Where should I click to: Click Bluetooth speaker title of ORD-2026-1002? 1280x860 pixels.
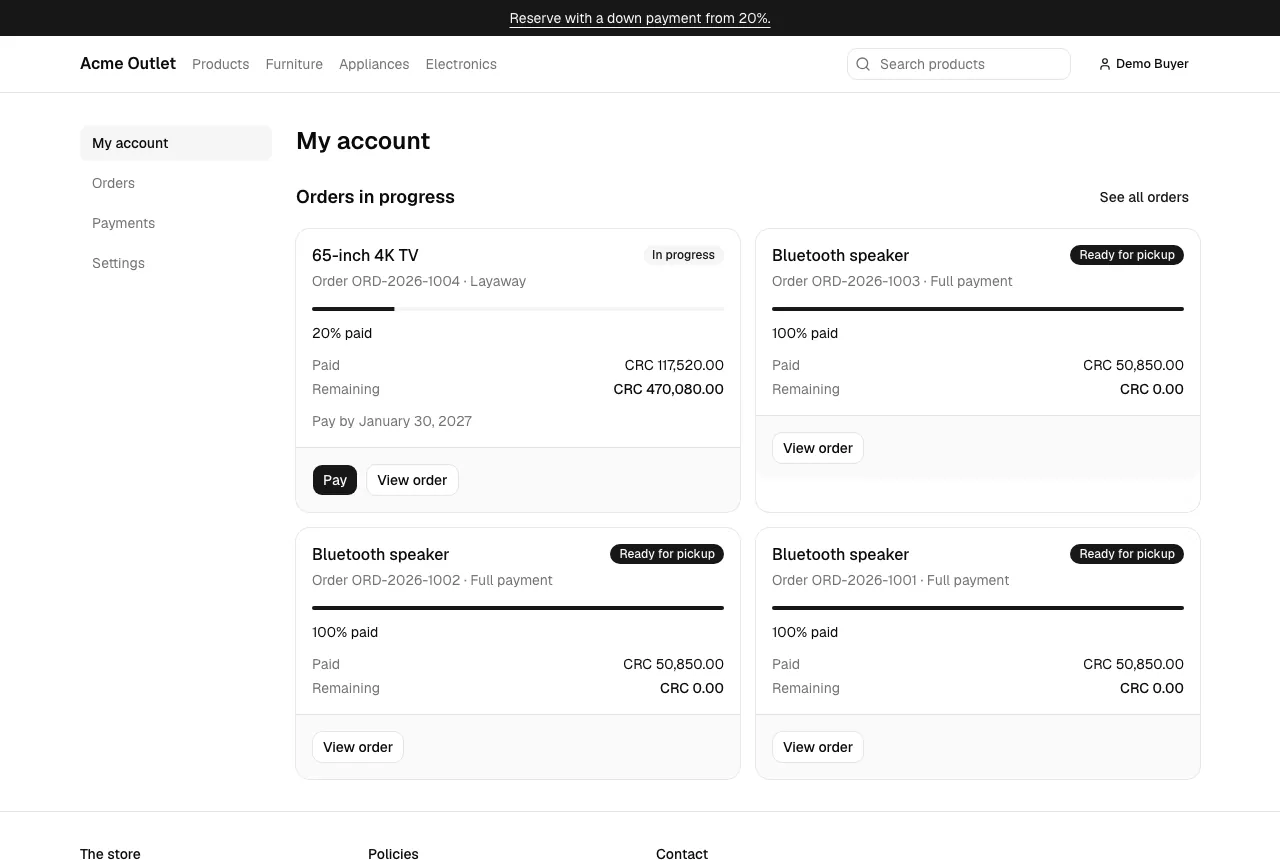point(380,554)
